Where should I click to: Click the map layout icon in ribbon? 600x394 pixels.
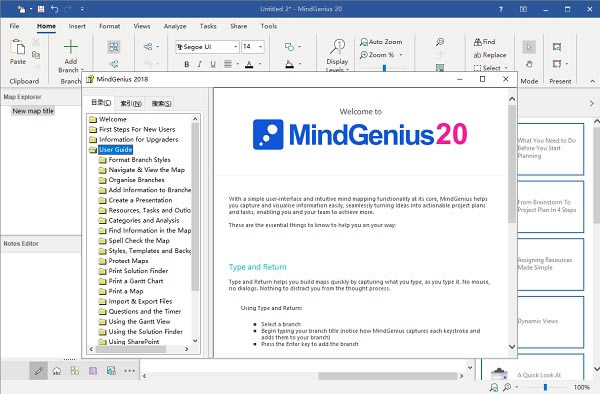tap(114, 47)
